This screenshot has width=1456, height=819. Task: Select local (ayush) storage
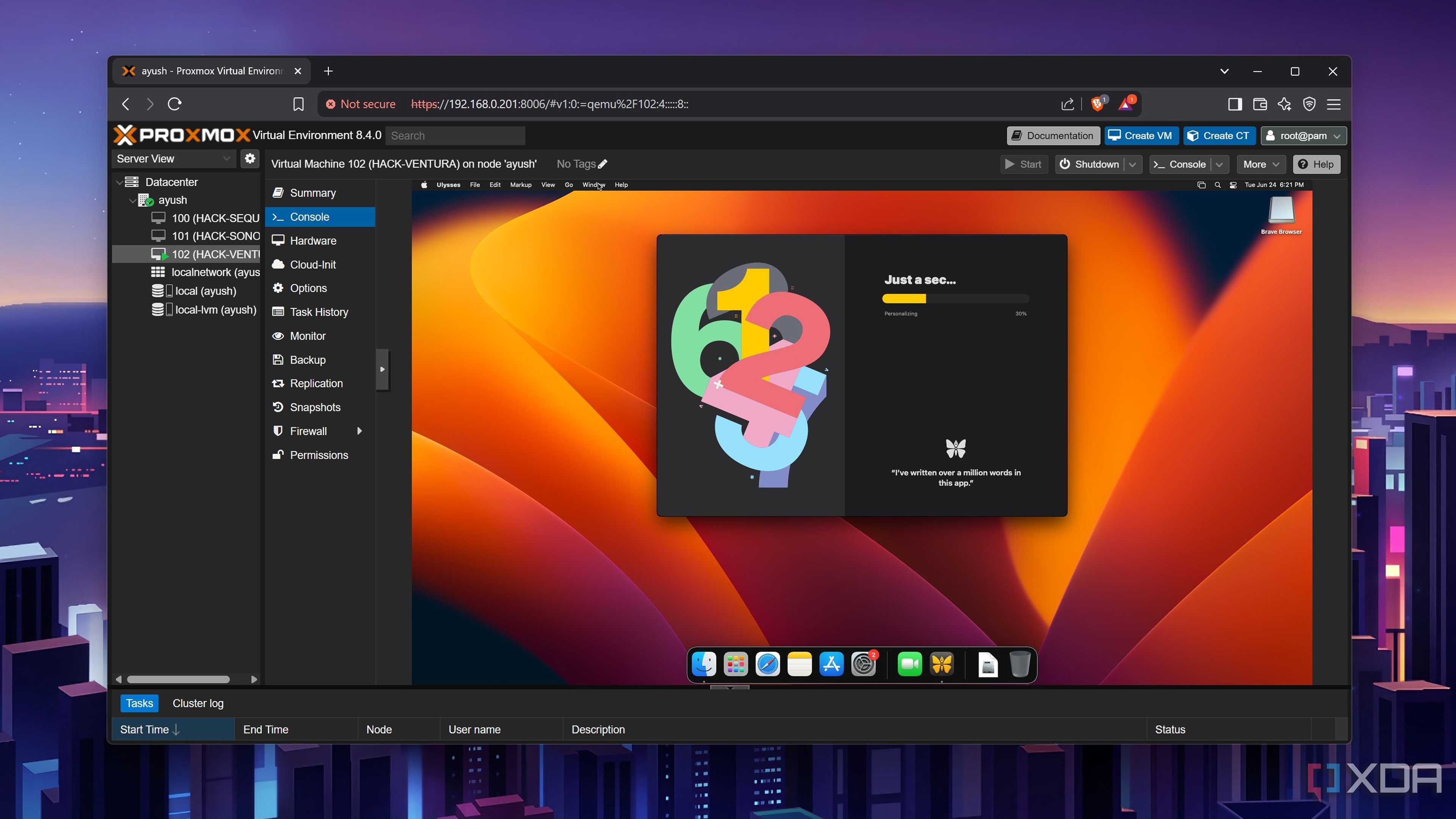[x=195, y=291]
